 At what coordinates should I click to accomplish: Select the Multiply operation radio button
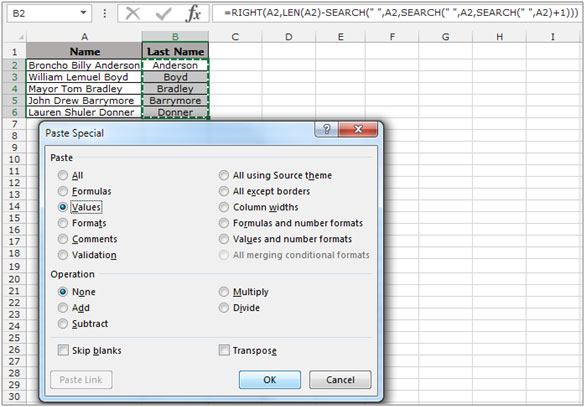[223, 292]
